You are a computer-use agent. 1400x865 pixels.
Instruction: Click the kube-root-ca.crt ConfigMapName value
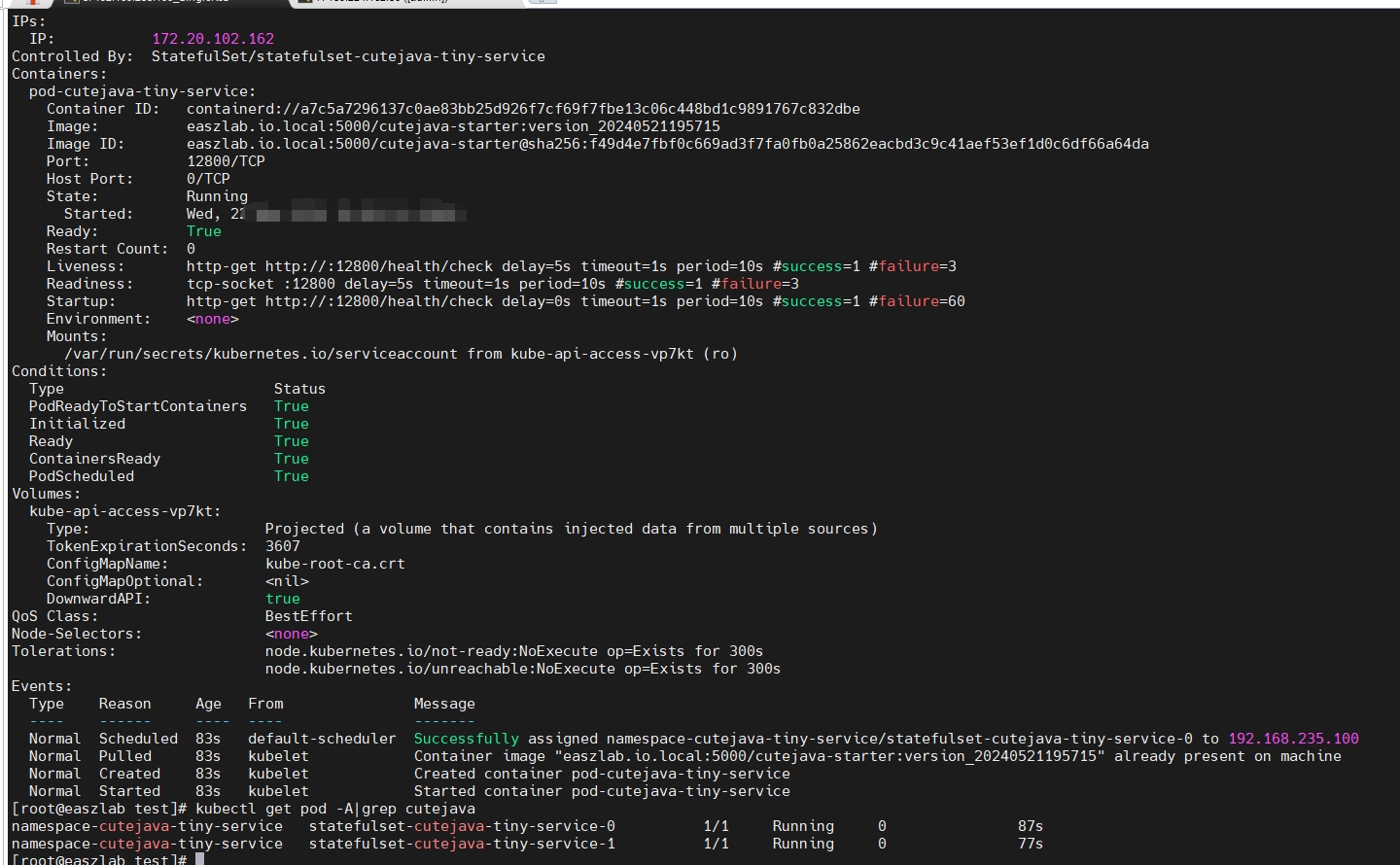(334, 564)
